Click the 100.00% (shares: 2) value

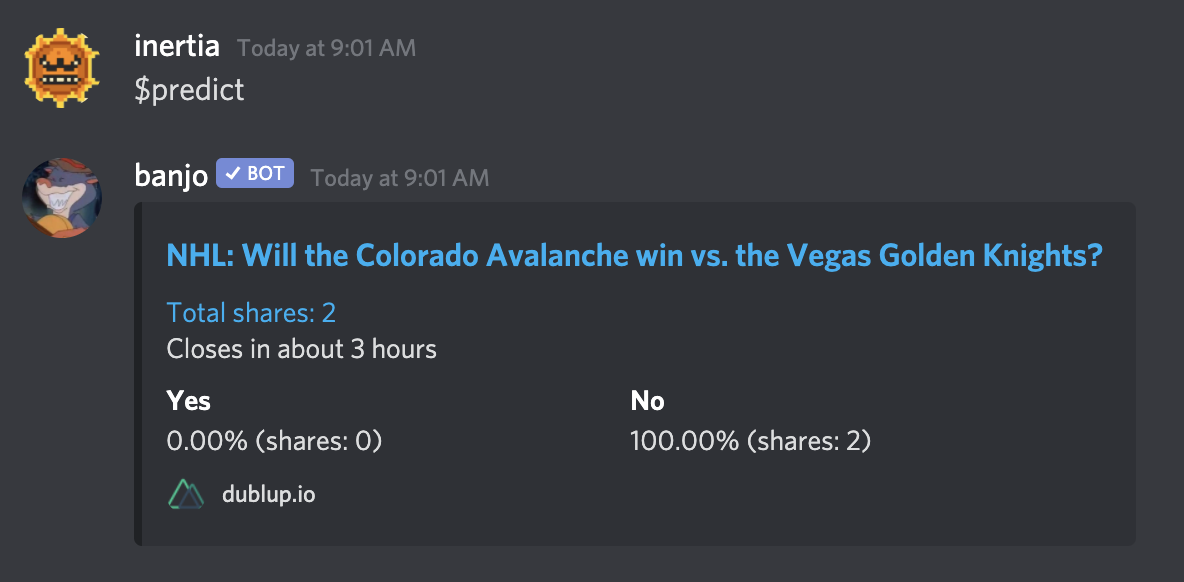pos(750,440)
